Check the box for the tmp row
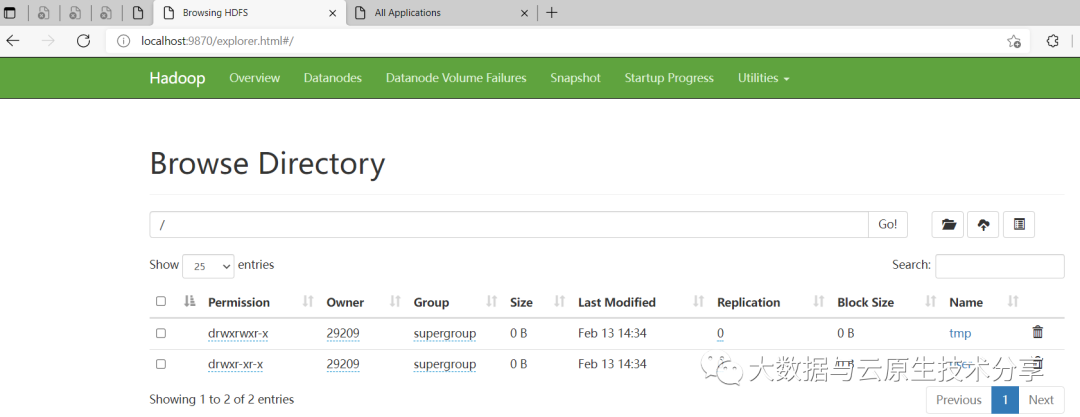The height and width of the screenshot is (417, 1080). coord(161,333)
